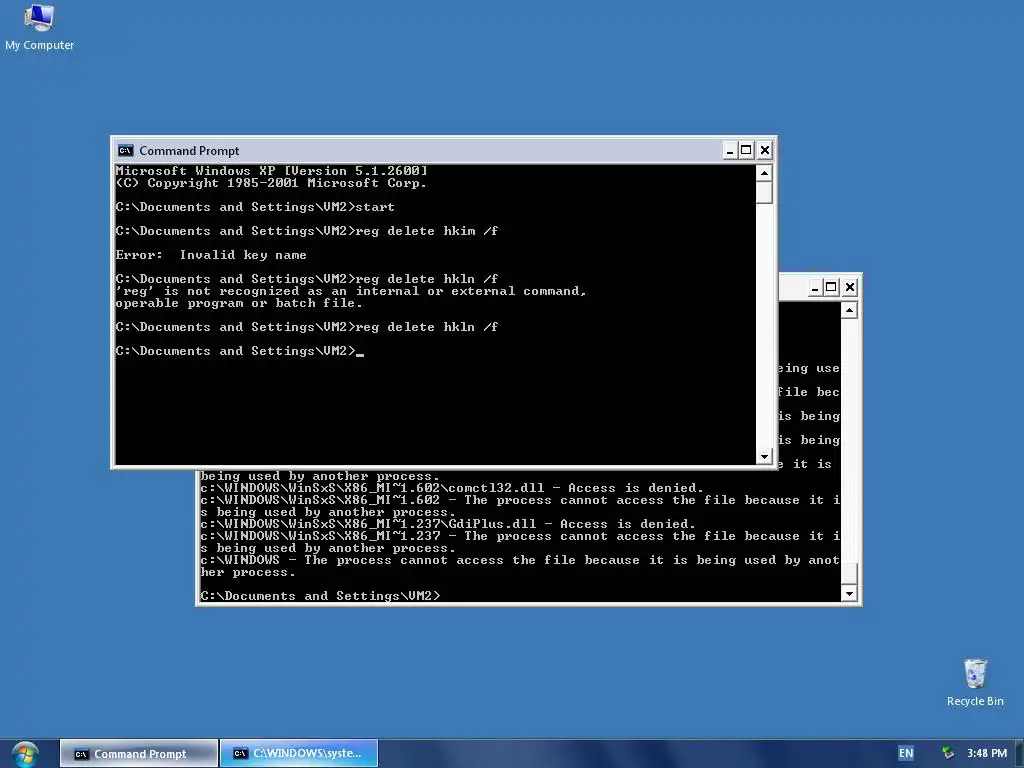This screenshot has width=1024, height=768.
Task: Click the last prompt in background console
Action: pyautogui.click(x=321, y=596)
